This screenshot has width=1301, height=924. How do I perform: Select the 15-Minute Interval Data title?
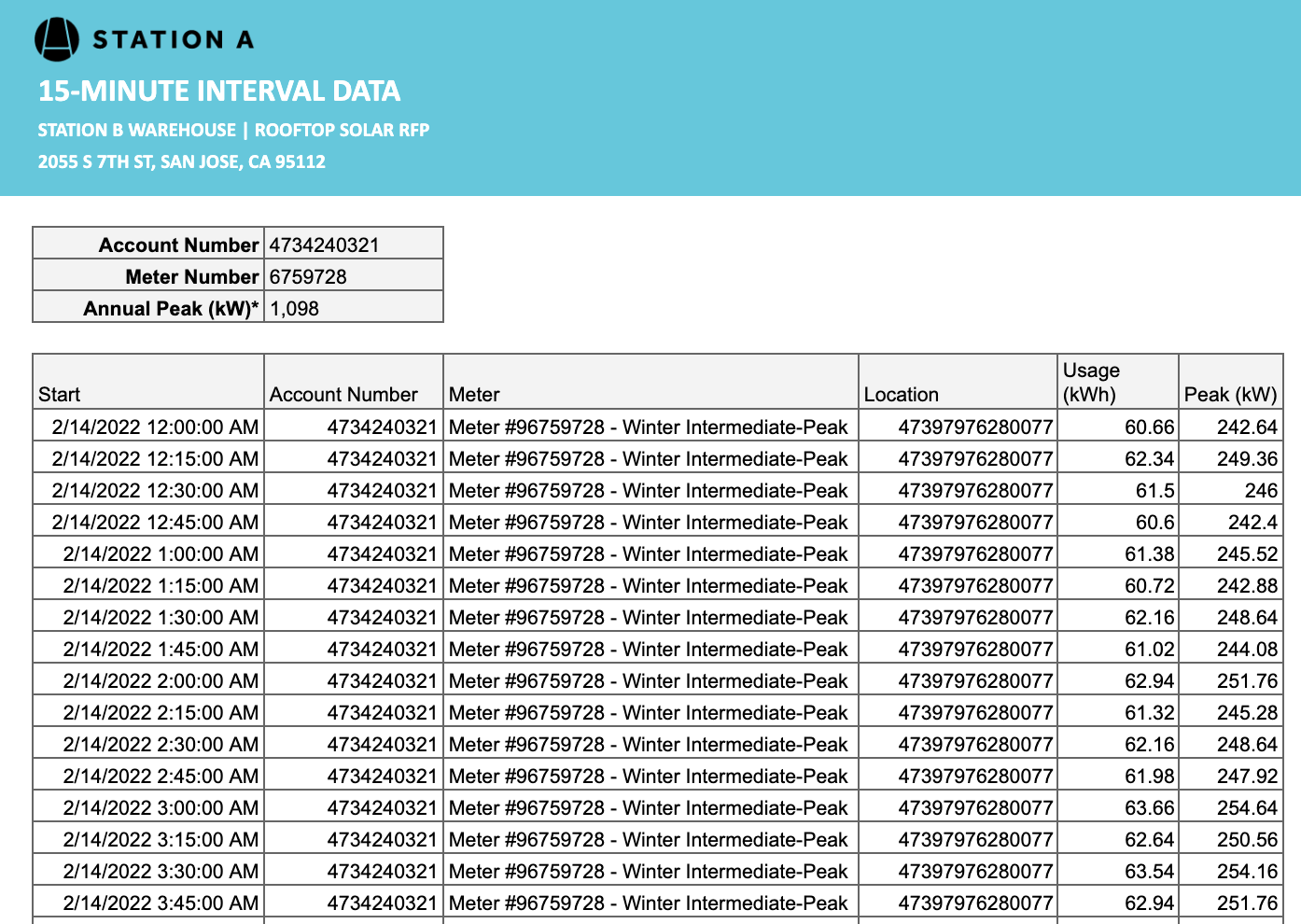click(218, 91)
